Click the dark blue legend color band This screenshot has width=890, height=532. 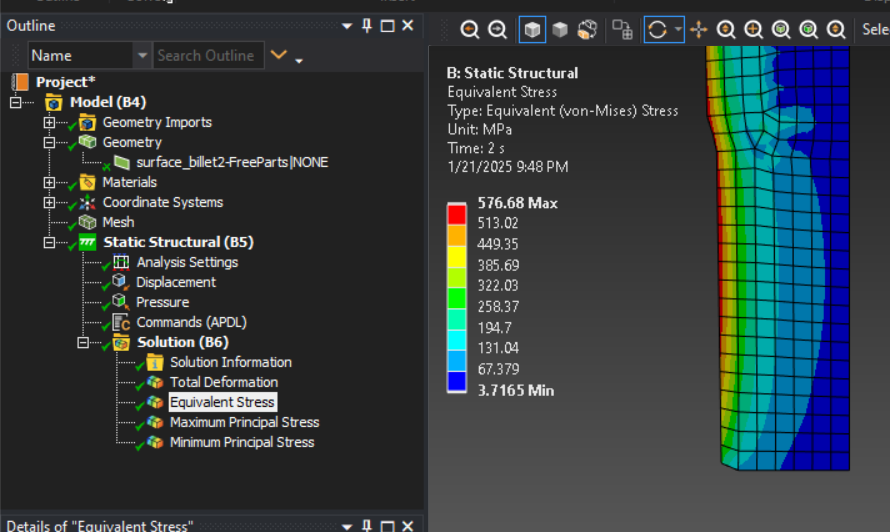pyautogui.click(x=457, y=381)
